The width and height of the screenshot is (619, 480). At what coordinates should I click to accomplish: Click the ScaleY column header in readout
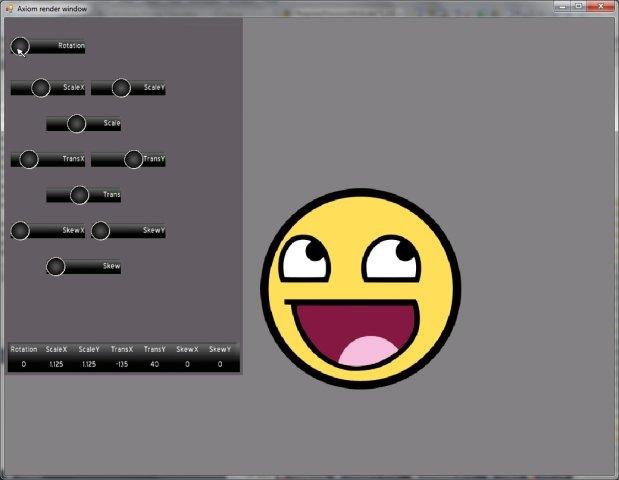pyautogui.click(x=89, y=349)
